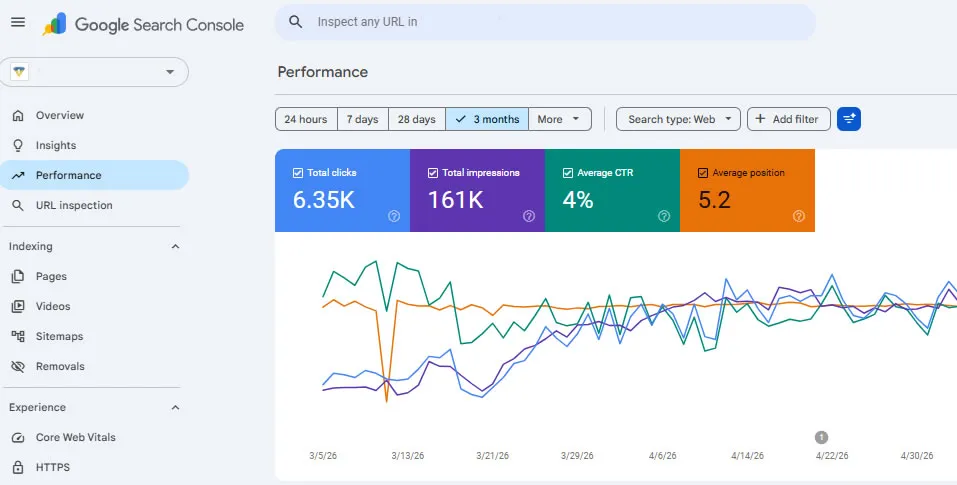Click the Google Search Console logo
The width and height of the screenshot is (957, 485).
[143, 24]
